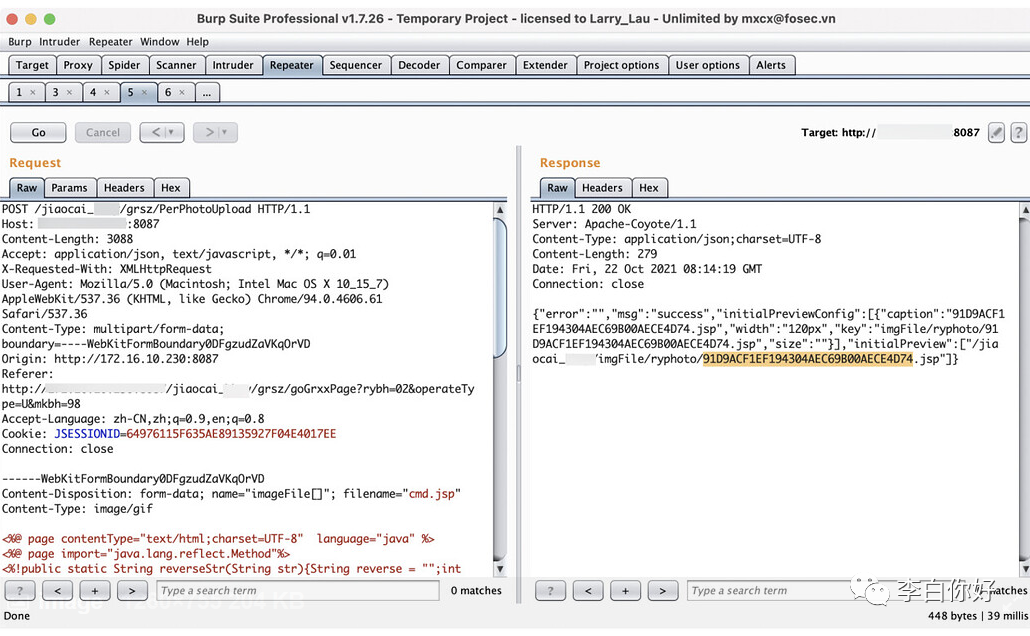1030x636 pixels.
Task: Click '448 bytes | 39 millis' status text
Action: coord(977,616)
